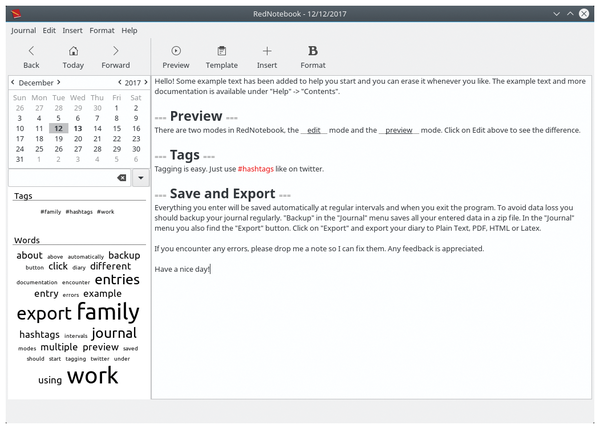Click the Preview play icon
This screenshot has width=600, height=429.
coord(176,51)
